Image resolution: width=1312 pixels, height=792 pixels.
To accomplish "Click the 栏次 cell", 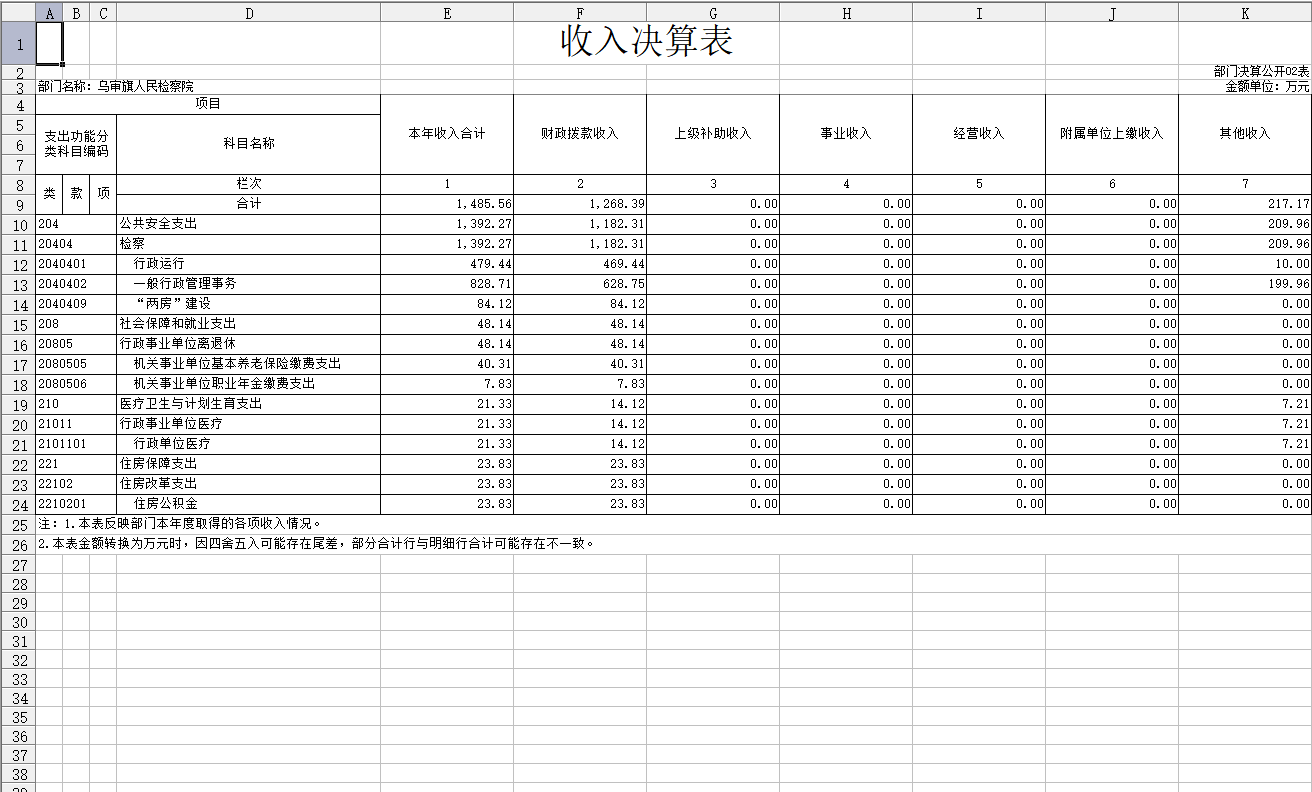I will tap(249, 184).
